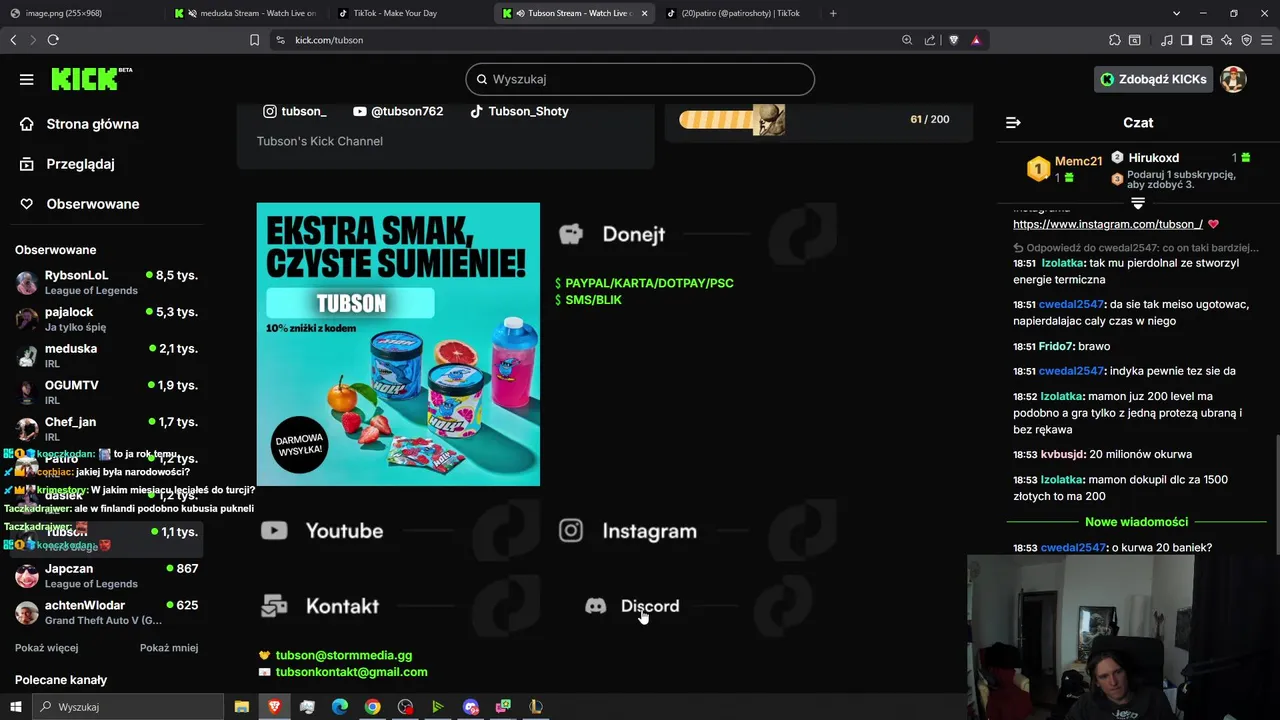Click the KICK logo
1280x720 pixels.
point(91,79)
